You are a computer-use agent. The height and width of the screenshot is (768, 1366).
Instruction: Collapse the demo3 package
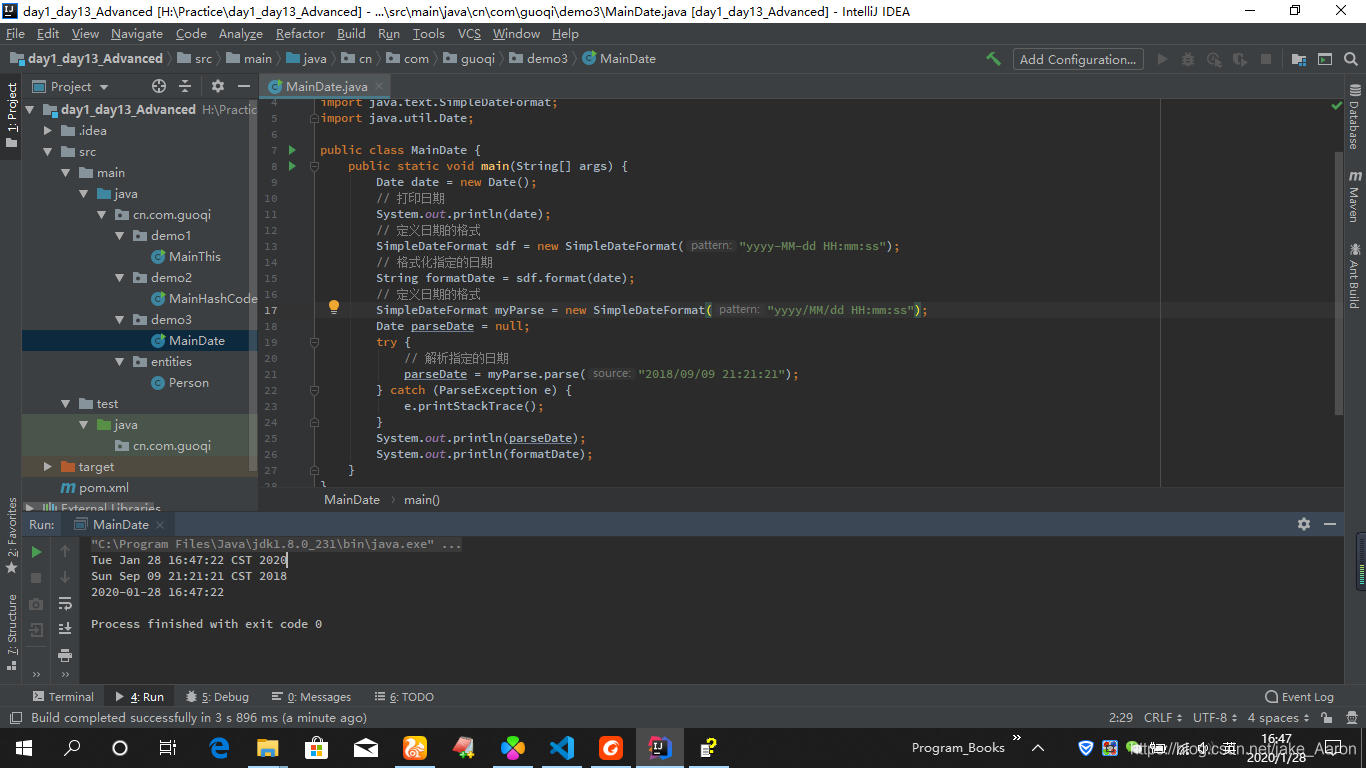pos(120,320)
